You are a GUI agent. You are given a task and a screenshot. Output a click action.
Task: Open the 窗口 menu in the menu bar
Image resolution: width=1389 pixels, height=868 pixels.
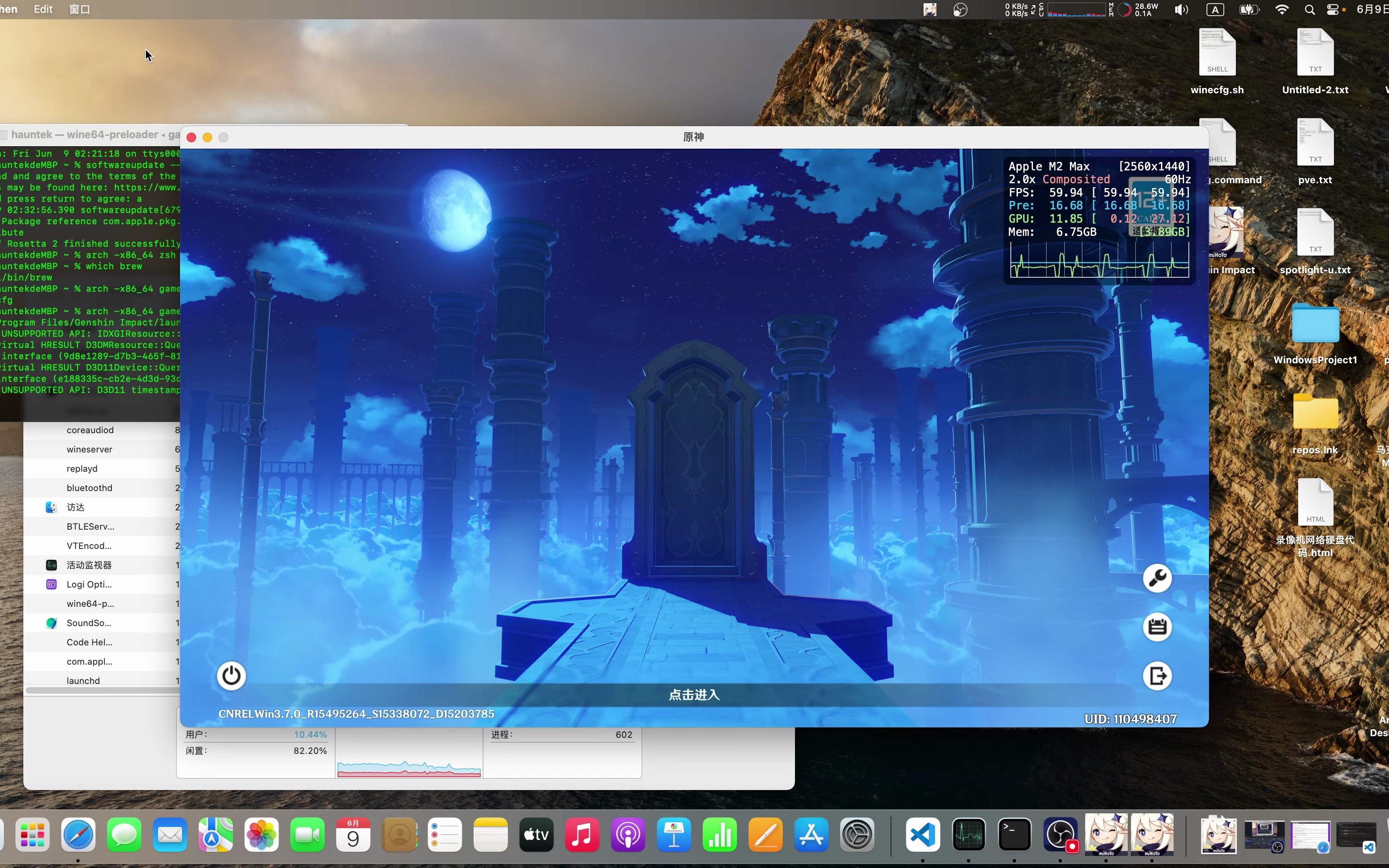tap(79, 9)
